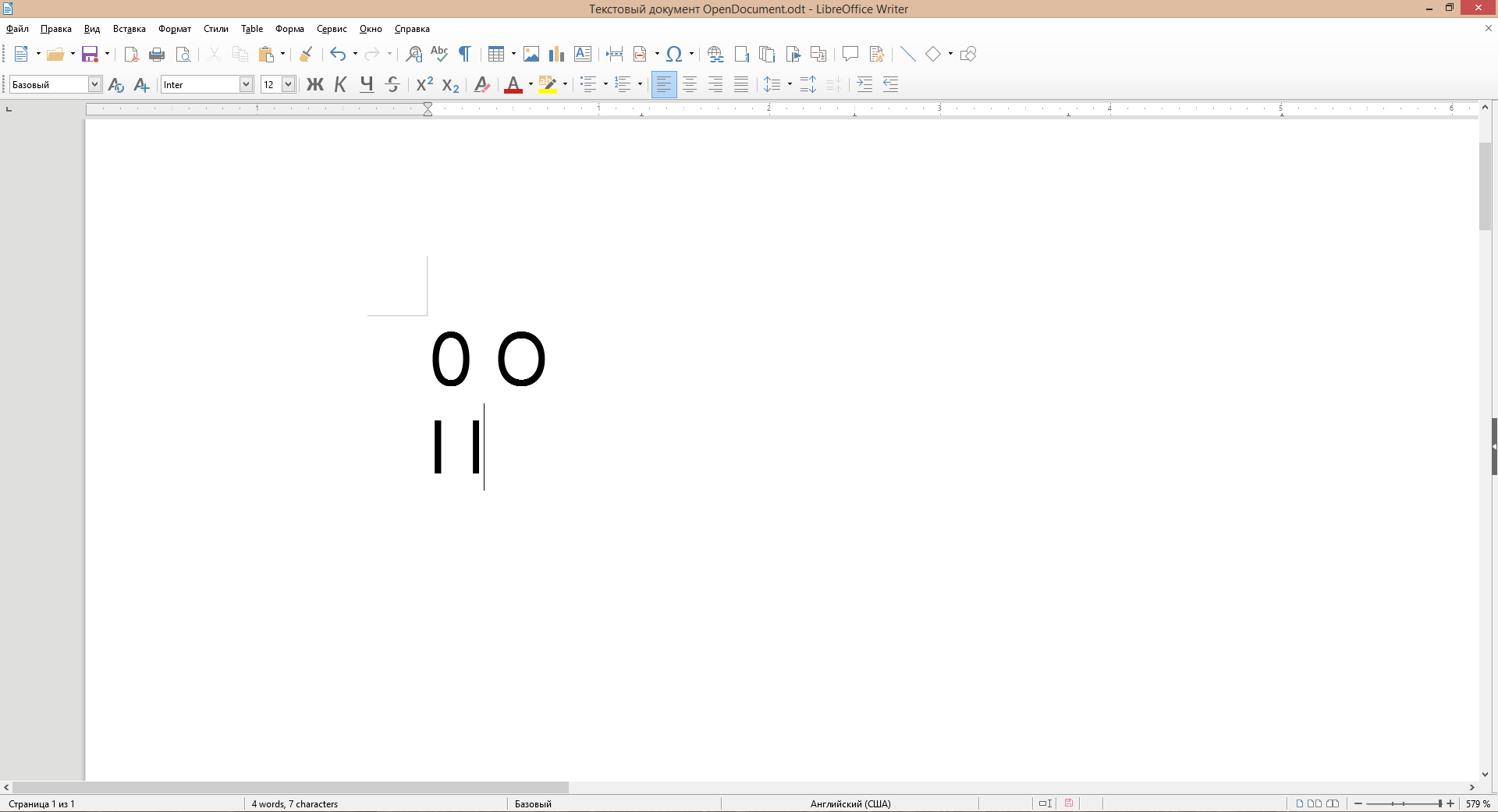Screen dimensions: 1498x812
Task: Export the document as PDF
Action: [x=130, y=54]
